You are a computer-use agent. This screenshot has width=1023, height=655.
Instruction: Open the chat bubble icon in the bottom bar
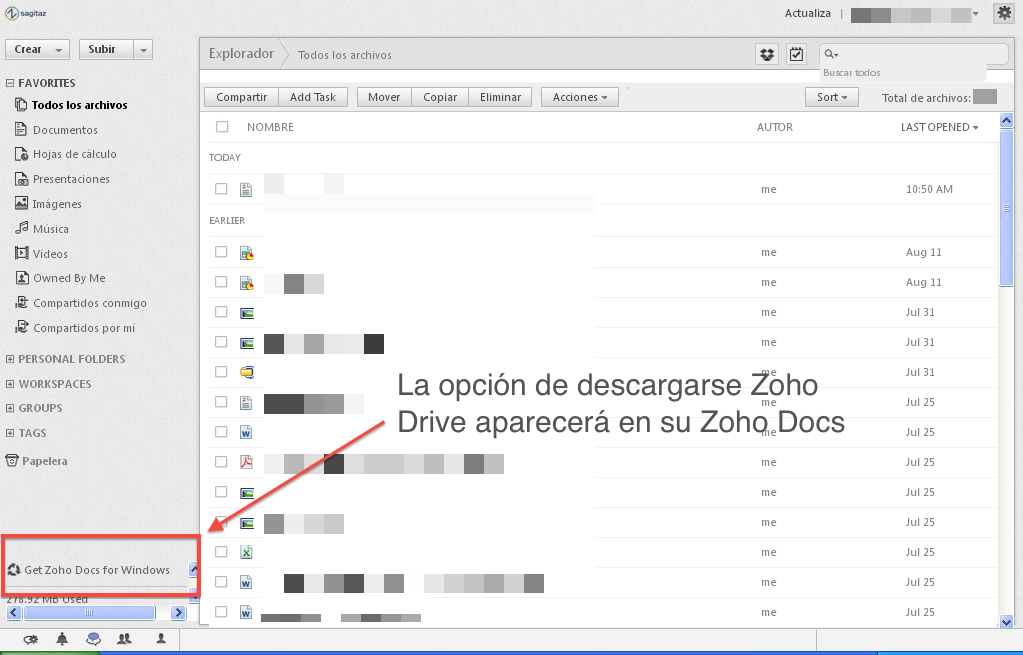pos(93,639)
